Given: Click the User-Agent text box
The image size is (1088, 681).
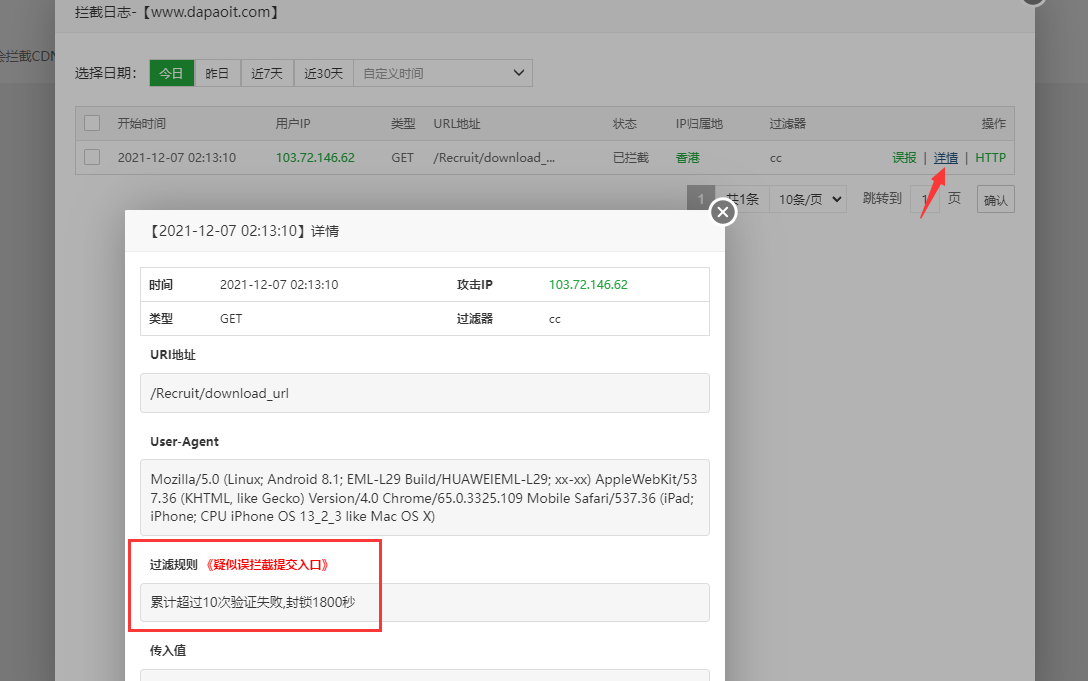Looking at the screenshot, I should (425, 498).
